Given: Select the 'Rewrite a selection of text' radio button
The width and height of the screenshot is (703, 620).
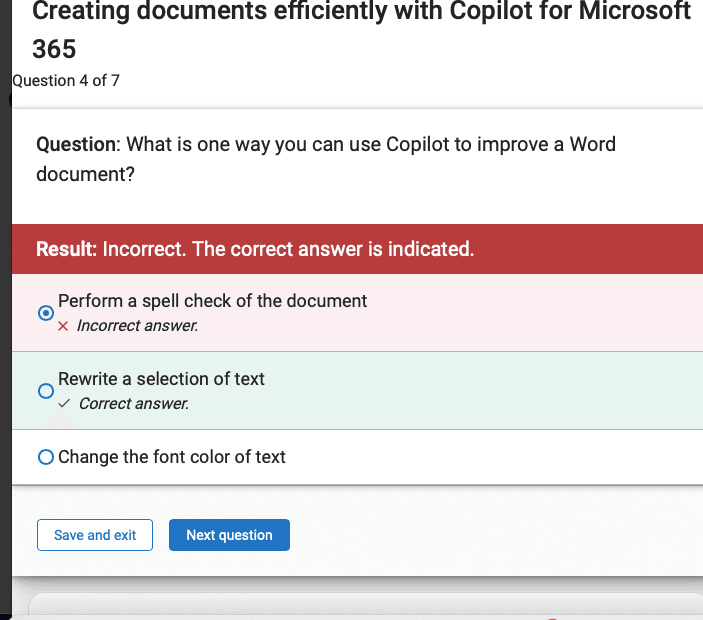Looking at the screenshot, I should [x=46, y=391].
